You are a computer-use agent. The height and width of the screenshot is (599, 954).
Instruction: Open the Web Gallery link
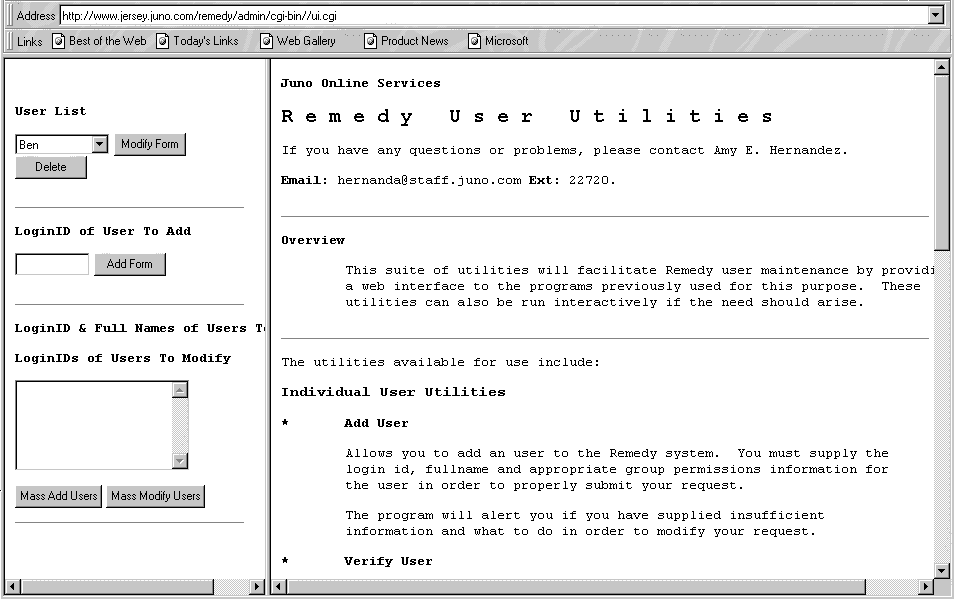(306, 41)
